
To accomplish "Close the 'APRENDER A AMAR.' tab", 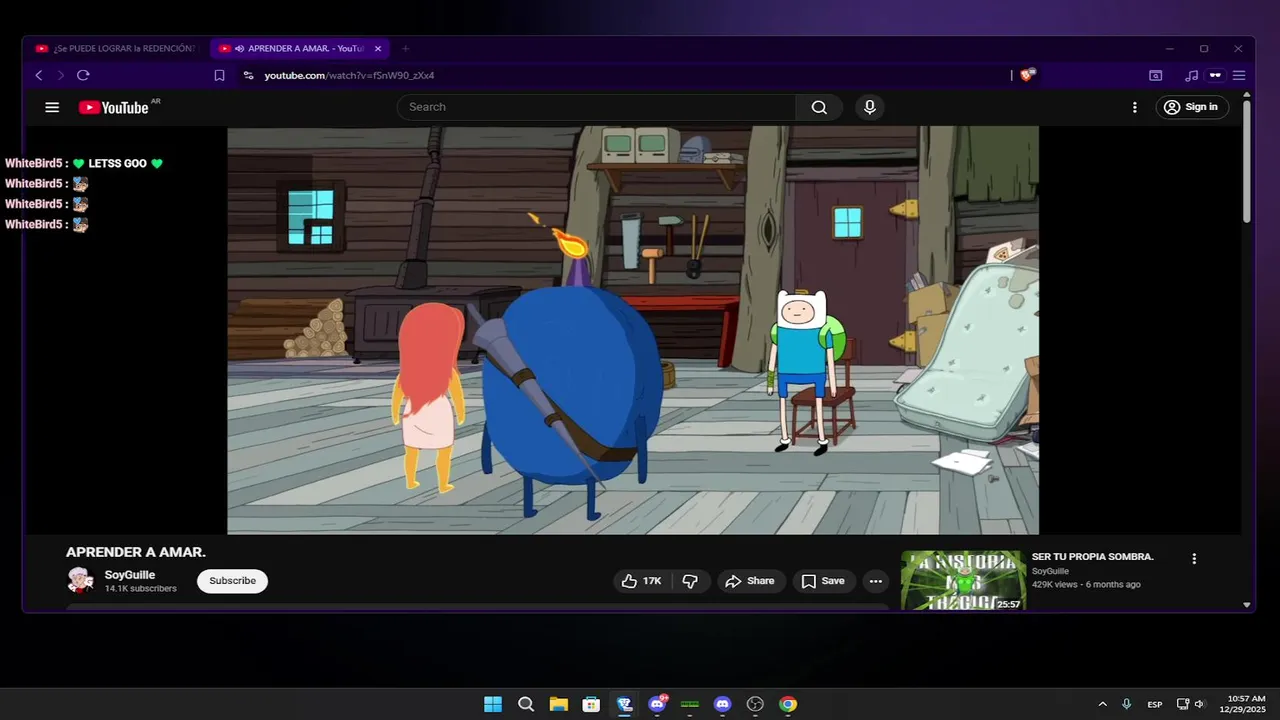I will click(x=378, y=48).
